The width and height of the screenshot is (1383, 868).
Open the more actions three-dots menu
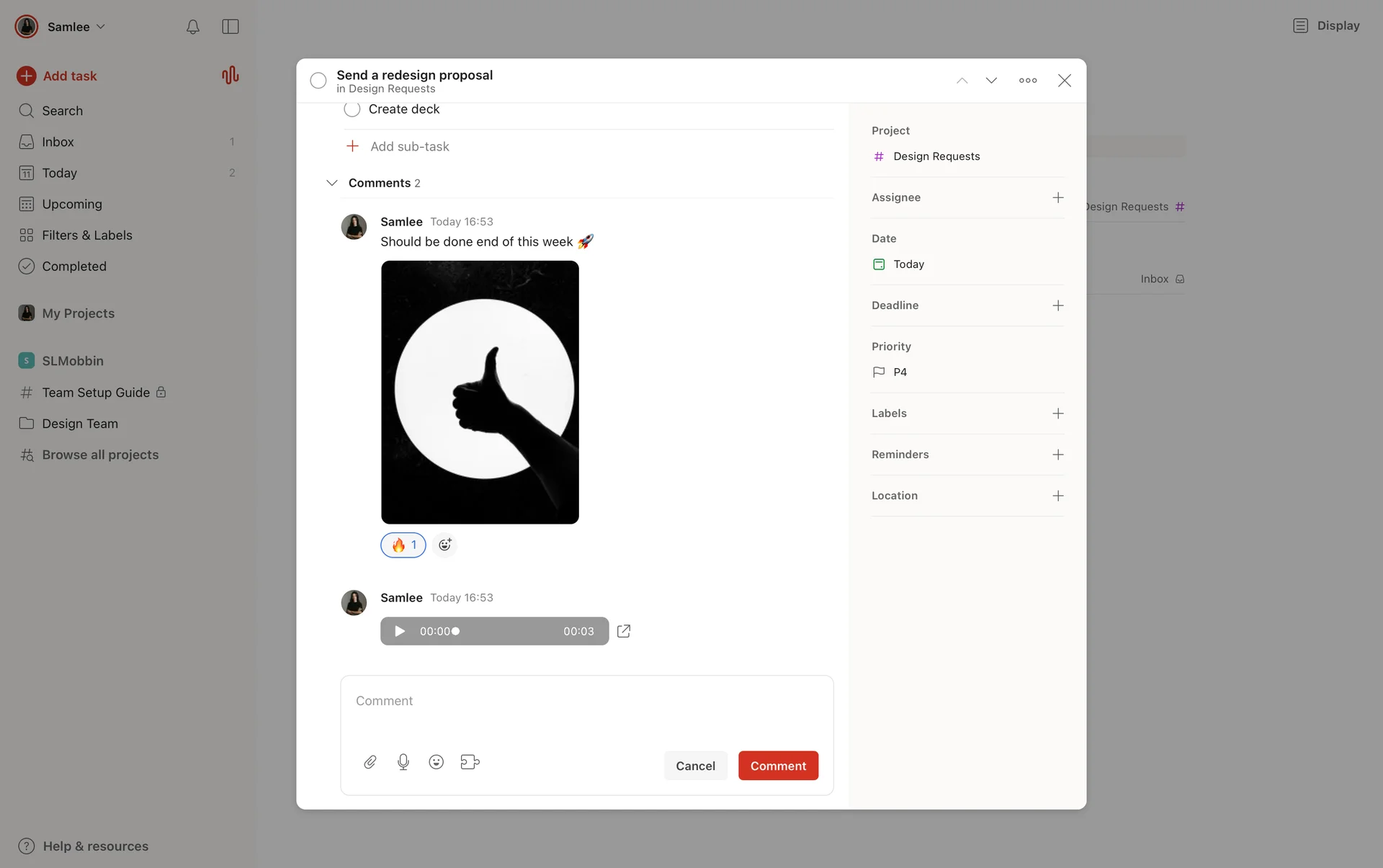1028,80
